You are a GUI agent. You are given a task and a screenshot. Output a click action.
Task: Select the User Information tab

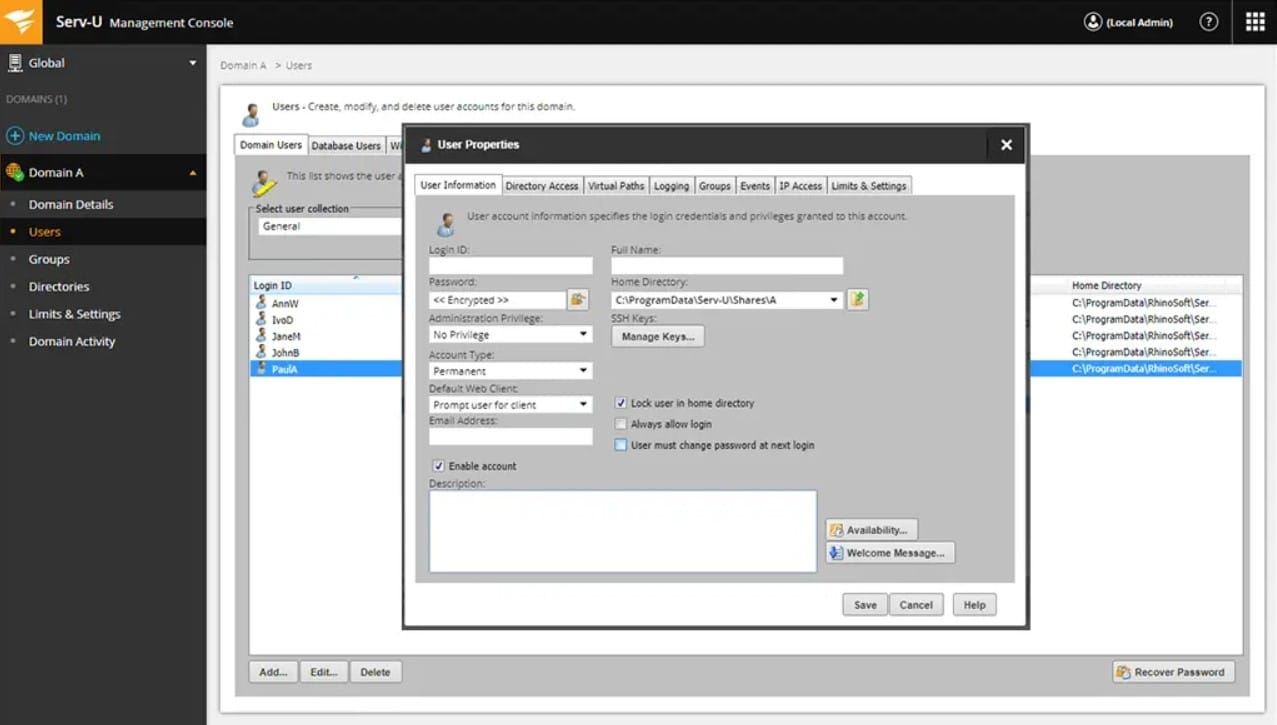tap(458, 185)
